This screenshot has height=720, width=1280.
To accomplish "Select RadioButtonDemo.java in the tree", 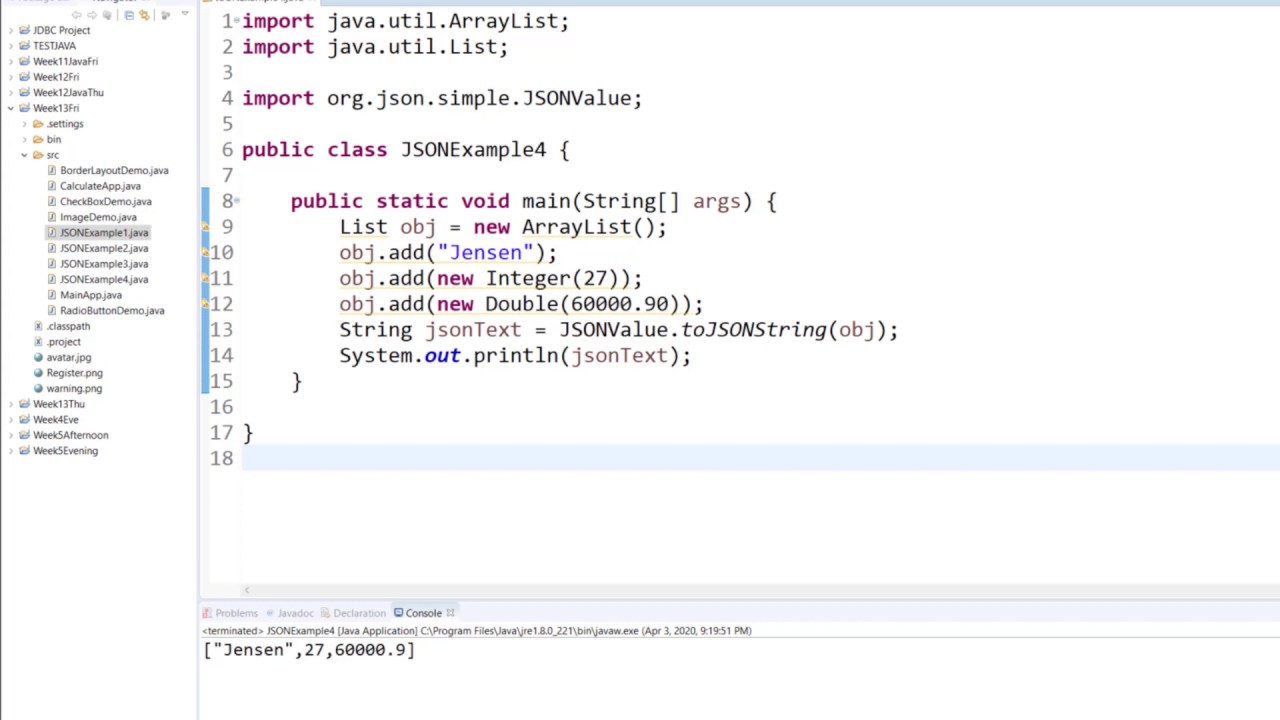I will (112, 310).
